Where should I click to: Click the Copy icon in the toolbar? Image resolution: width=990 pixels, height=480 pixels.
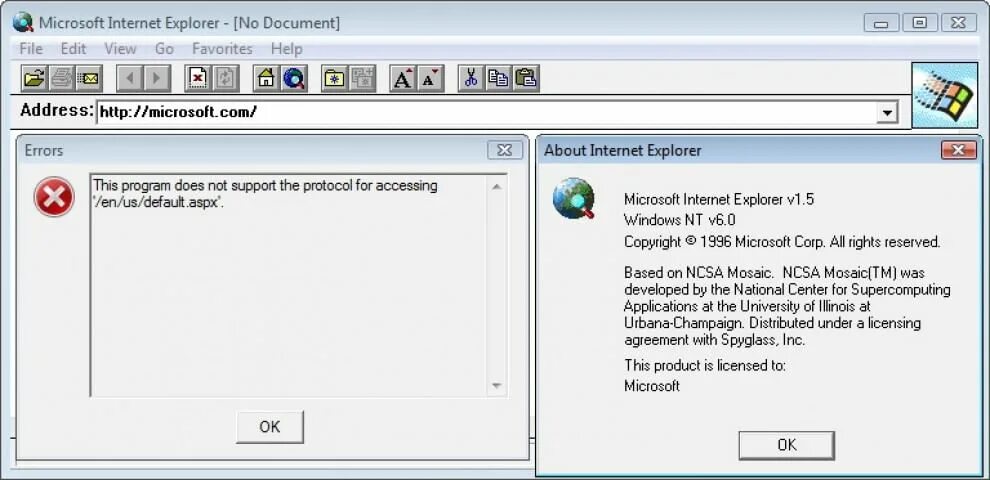(x=498, y=78)
